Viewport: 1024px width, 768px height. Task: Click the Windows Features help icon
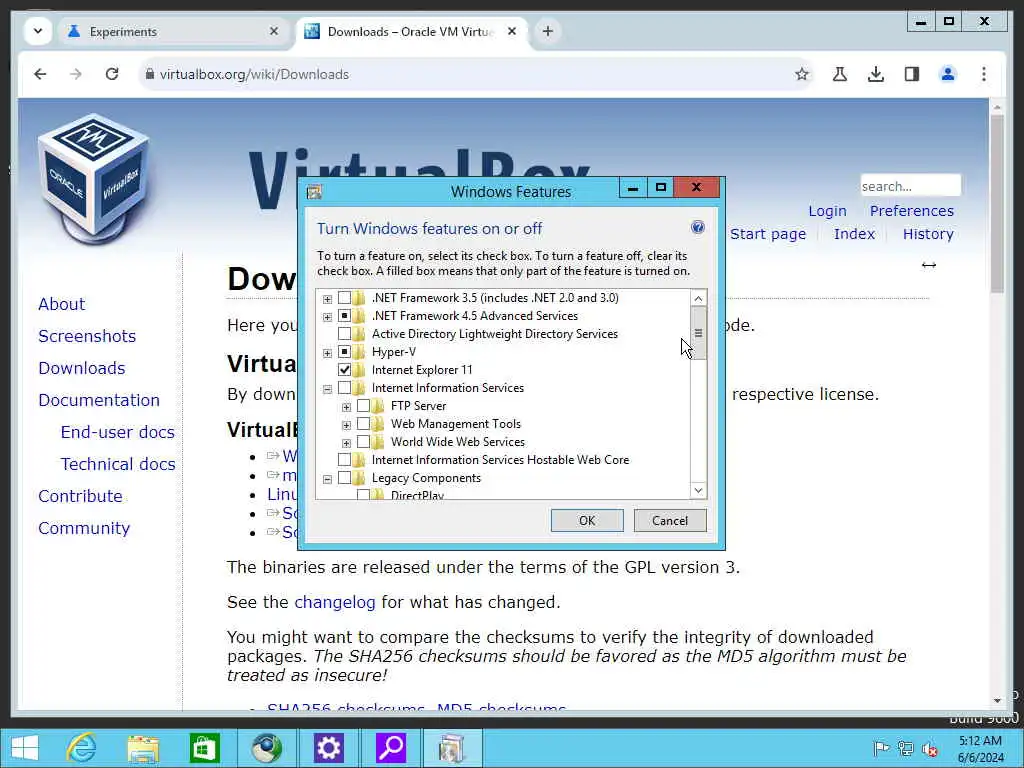(697, 227)
